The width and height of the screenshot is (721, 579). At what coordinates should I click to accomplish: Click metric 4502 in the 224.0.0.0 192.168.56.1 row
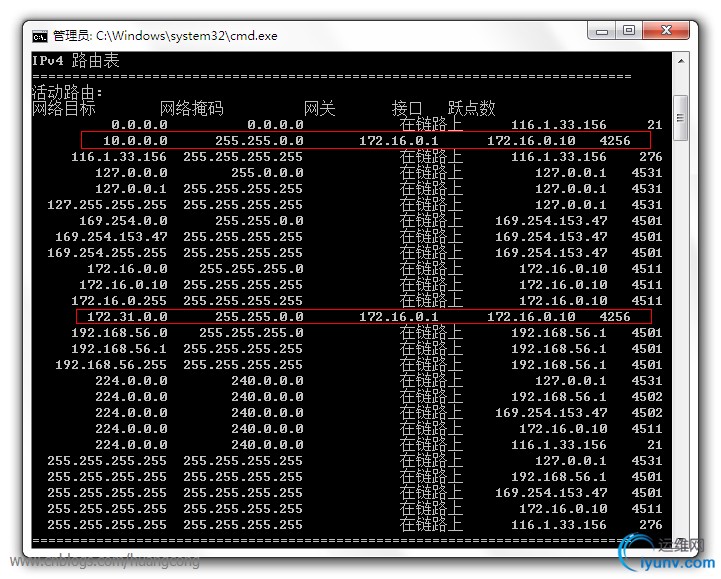[x=647, y=397]
